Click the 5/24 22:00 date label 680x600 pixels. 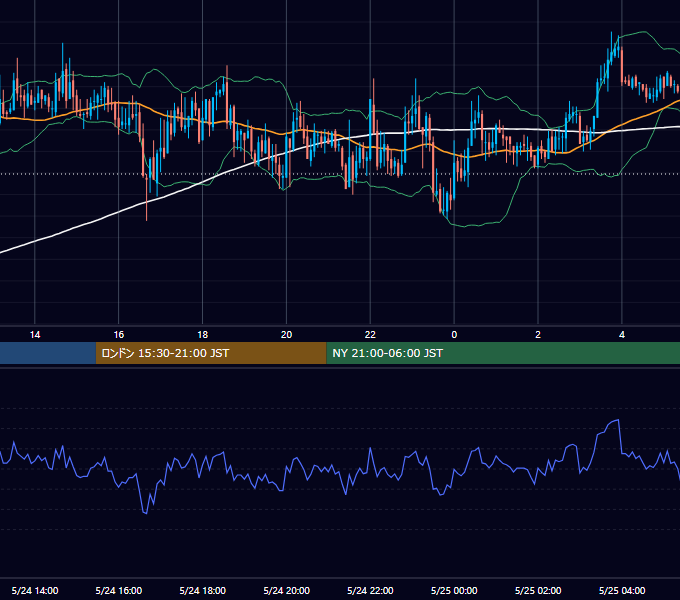point(370,590)
